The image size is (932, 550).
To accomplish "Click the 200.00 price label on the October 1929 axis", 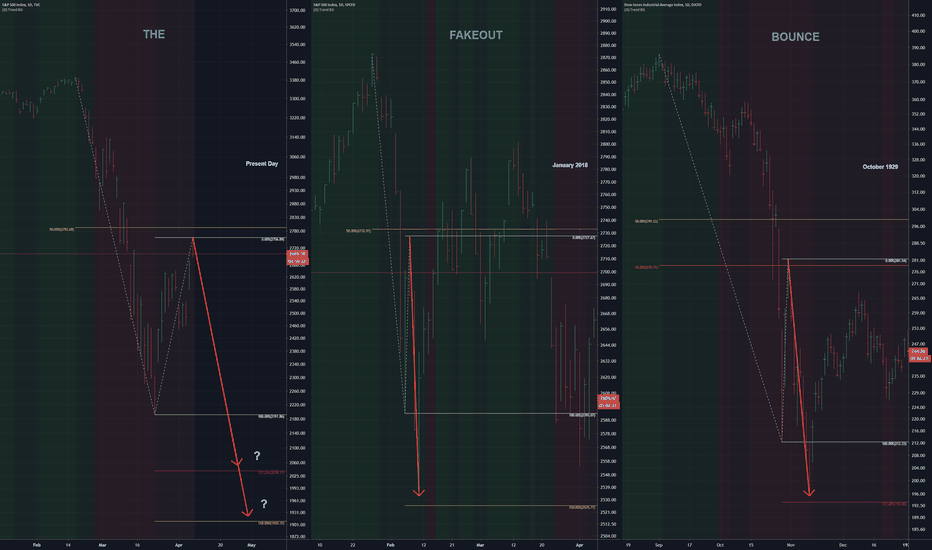I will coord(918,480).
